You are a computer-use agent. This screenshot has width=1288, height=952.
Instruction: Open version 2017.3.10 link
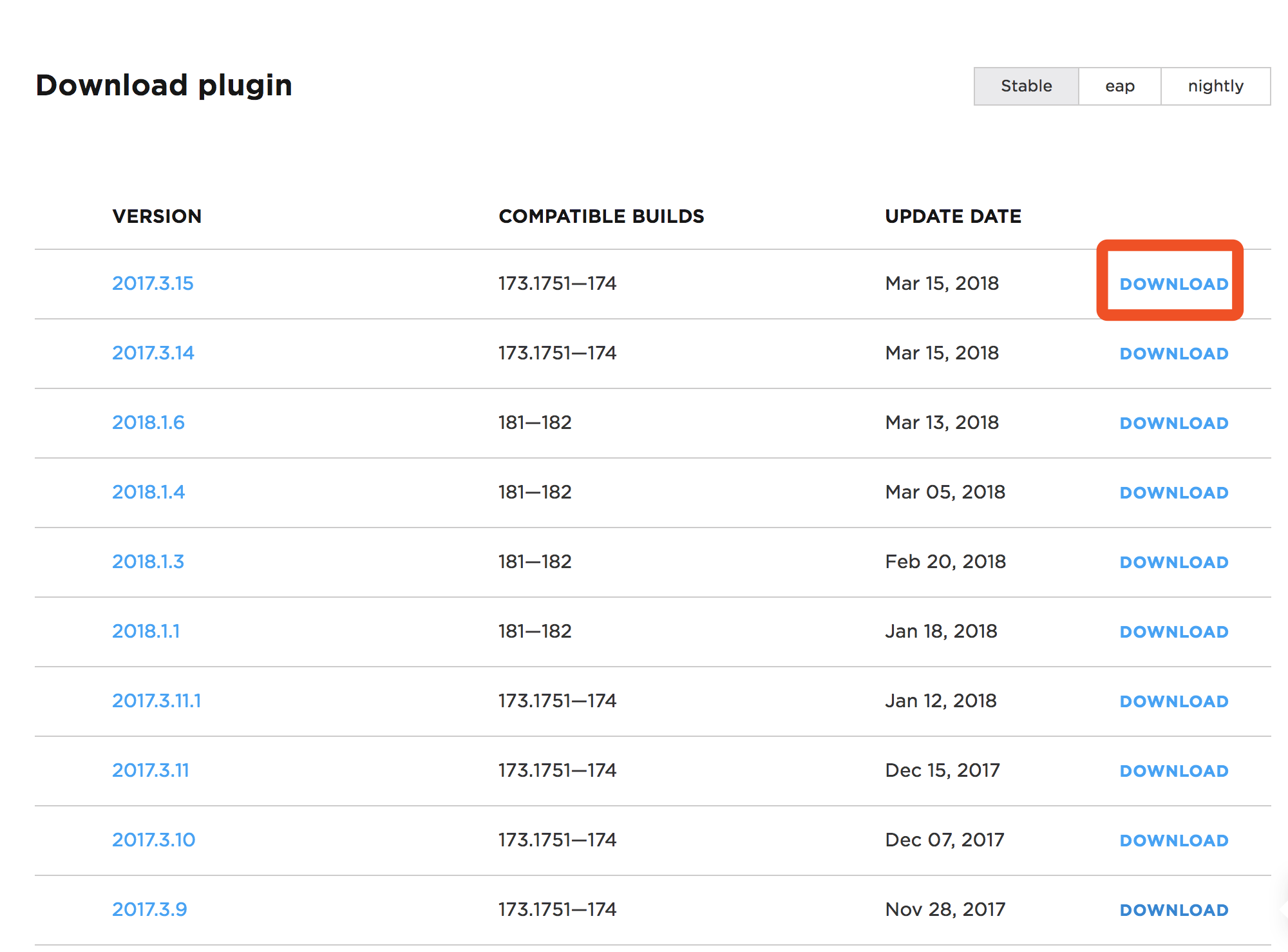[153, 840]
